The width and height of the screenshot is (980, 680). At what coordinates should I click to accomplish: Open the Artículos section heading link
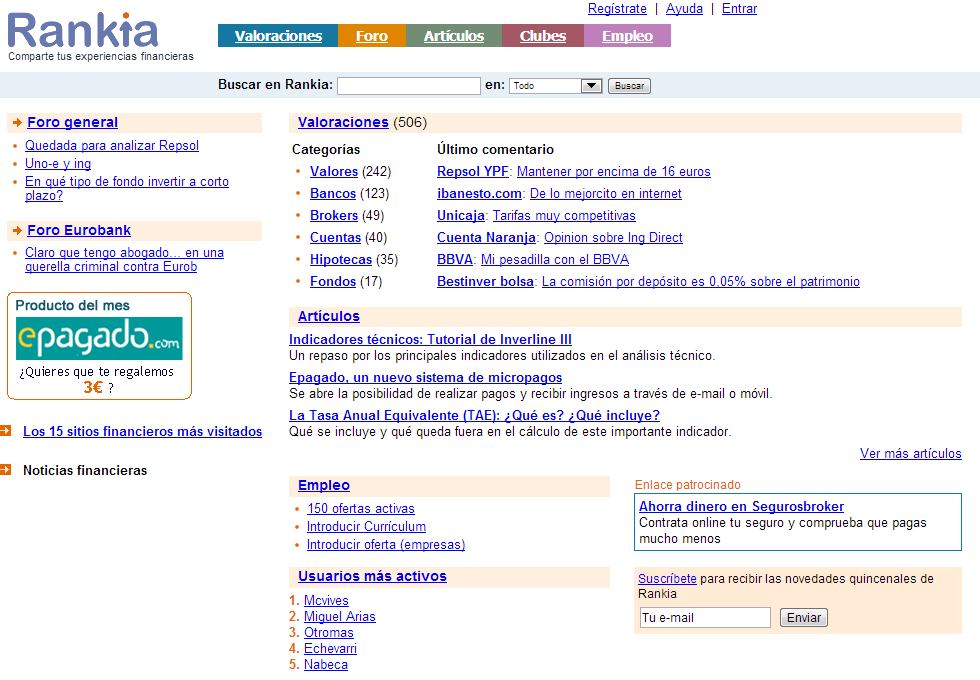coord(329,316)
